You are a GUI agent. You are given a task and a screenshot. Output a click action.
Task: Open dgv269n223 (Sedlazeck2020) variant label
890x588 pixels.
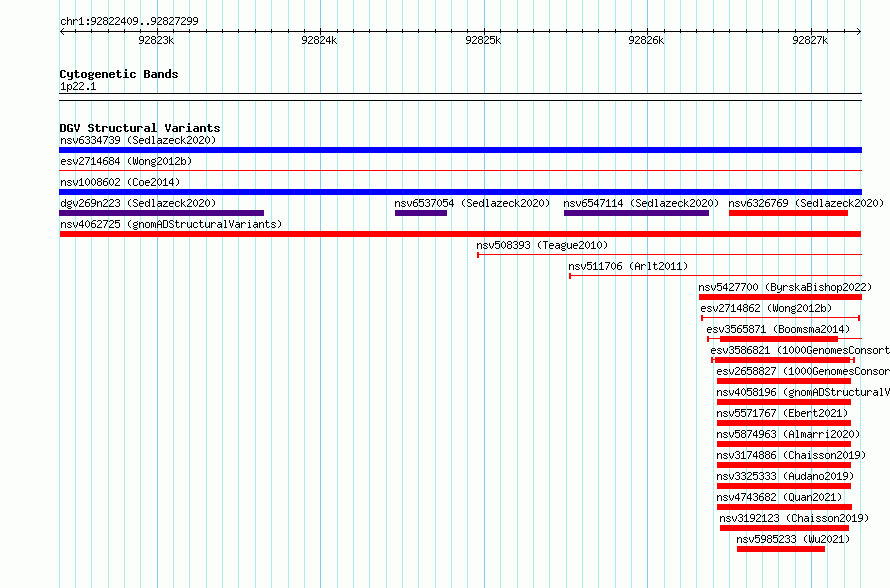[138, 203]
